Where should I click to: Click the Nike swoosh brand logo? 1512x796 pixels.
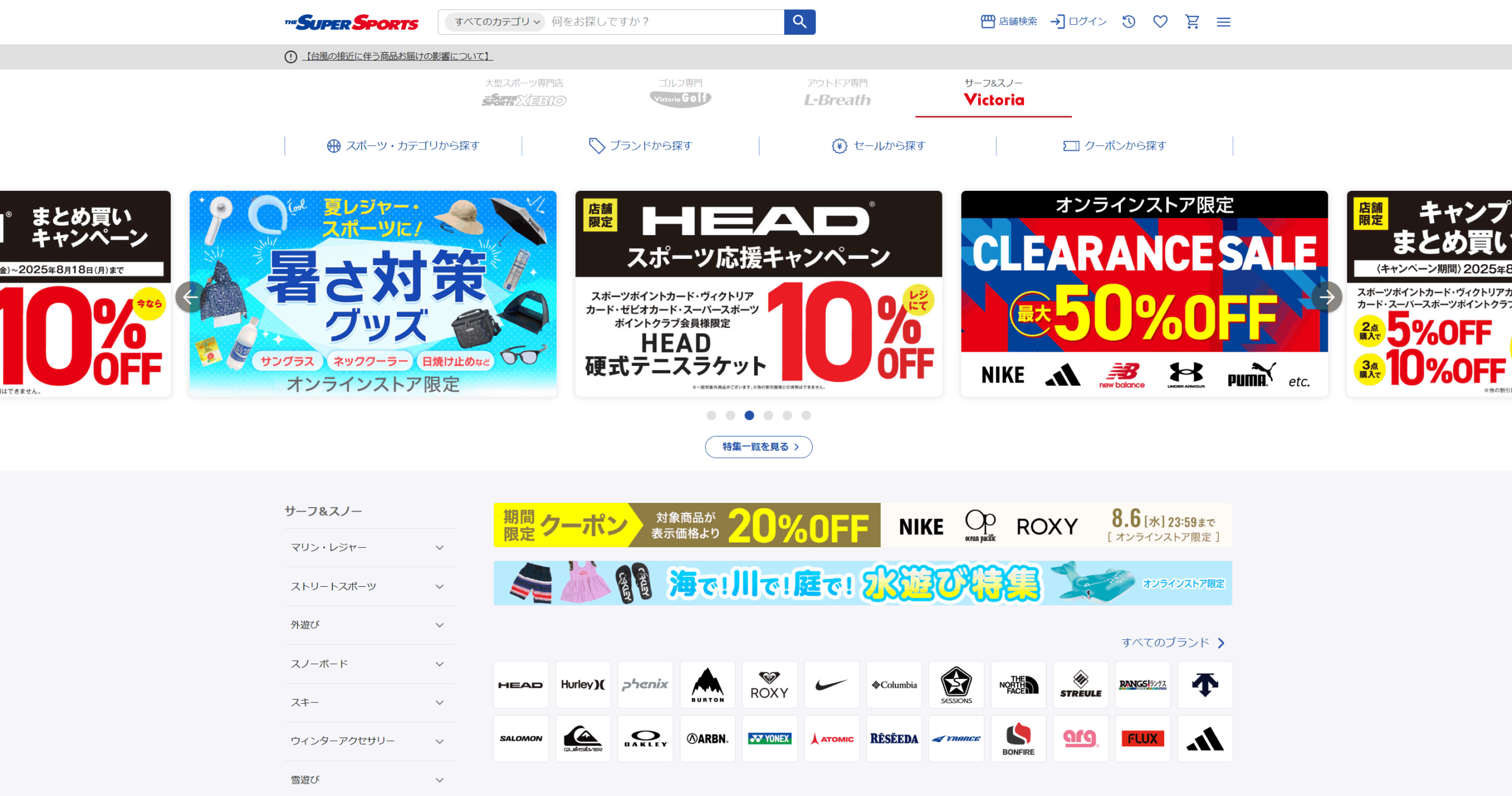[832, 685]
